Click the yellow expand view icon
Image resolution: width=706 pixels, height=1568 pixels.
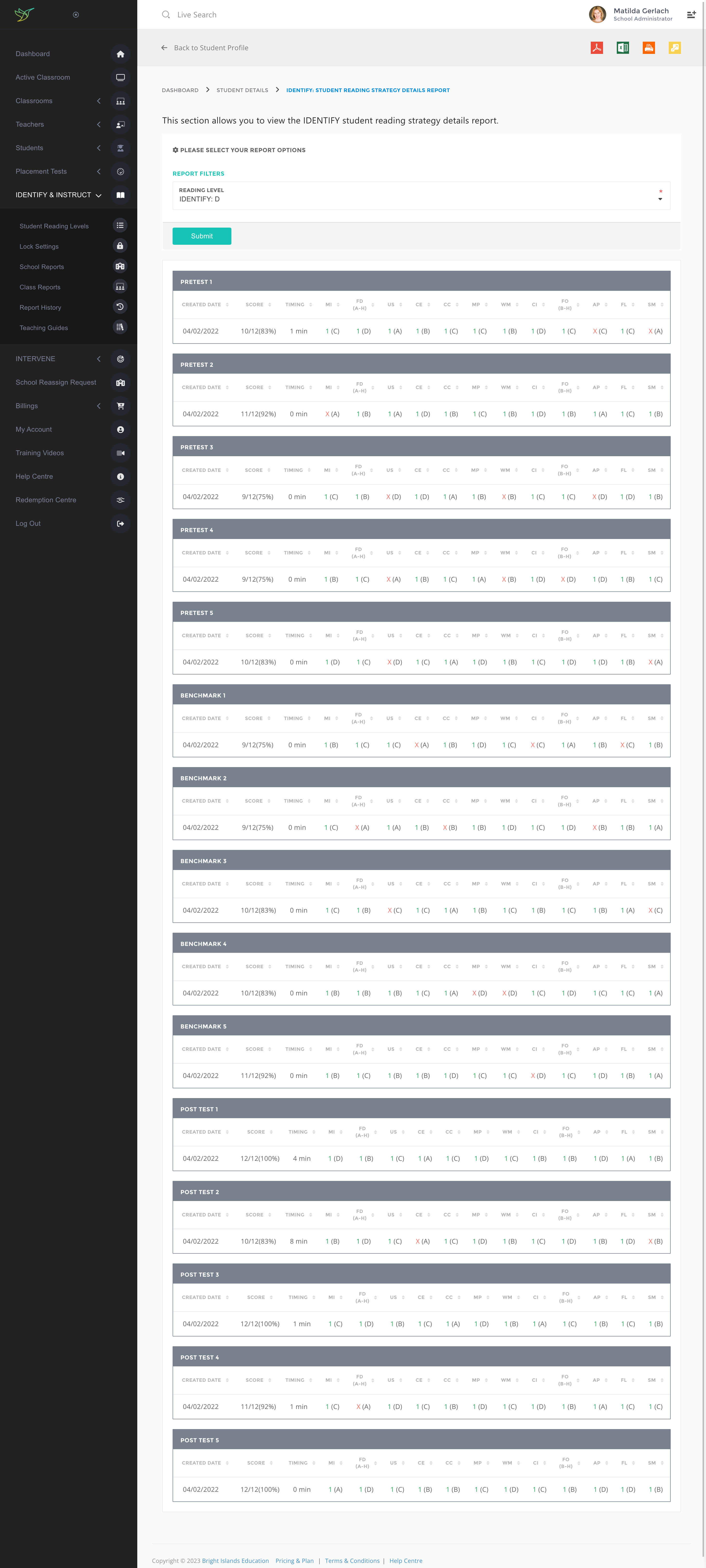(x=674, y=48)
